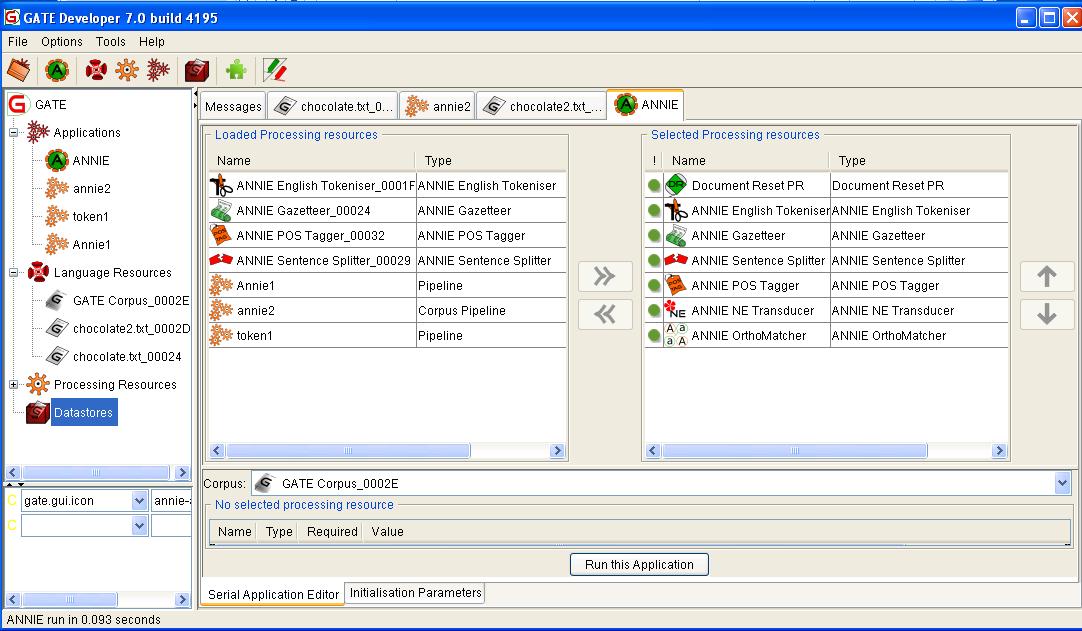
Task: Click the Document Reset PR green icon
Action: coord(676,184)
